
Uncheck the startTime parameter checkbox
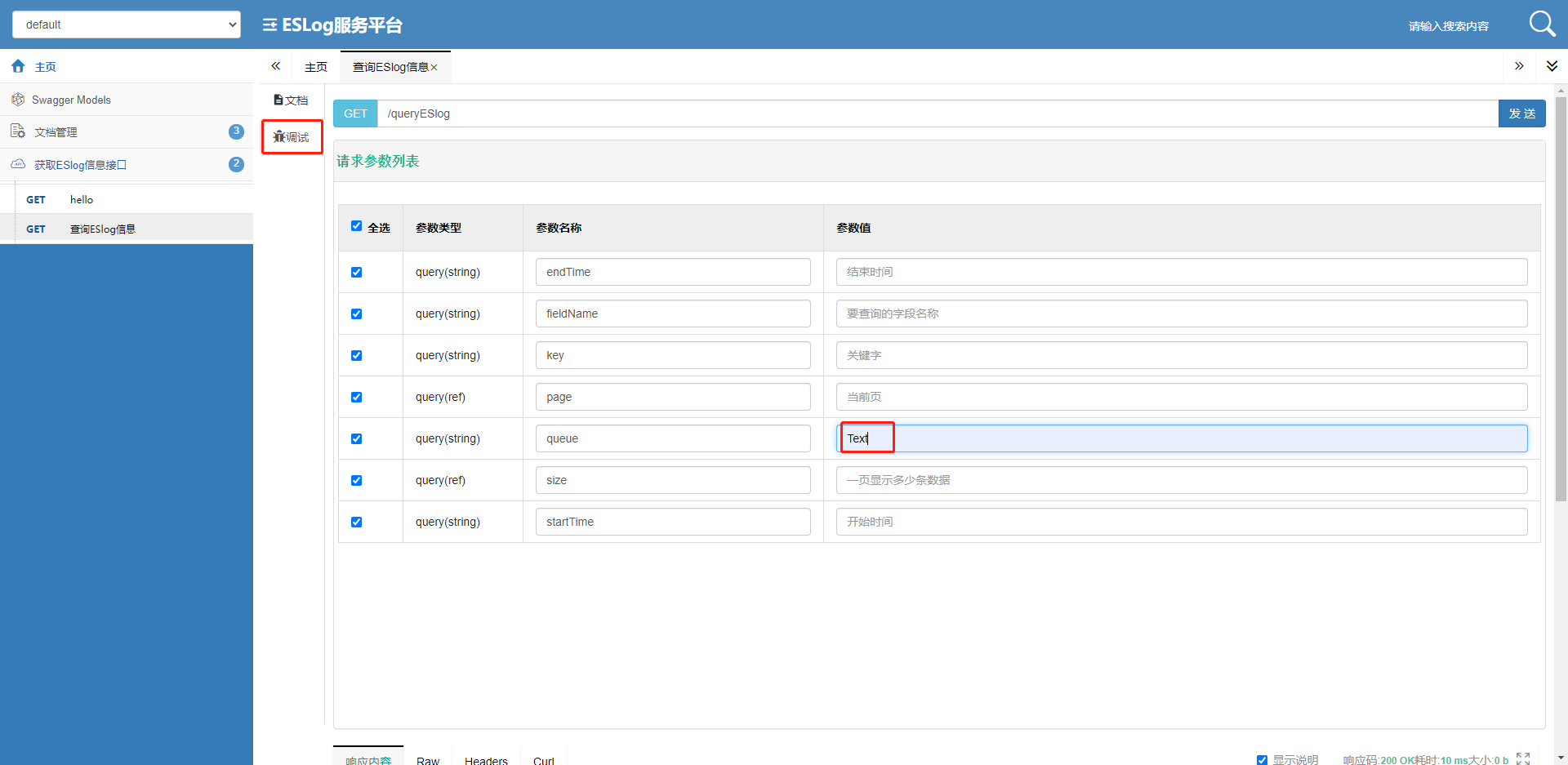(x=357, y=522)
